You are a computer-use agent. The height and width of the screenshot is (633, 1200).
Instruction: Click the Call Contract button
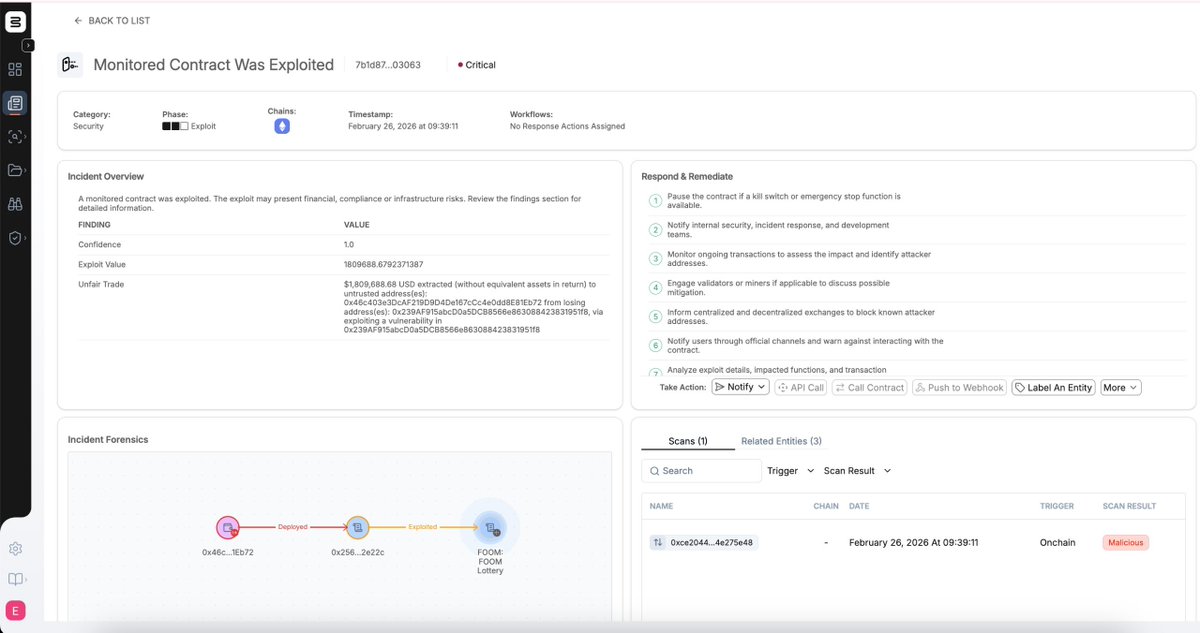[x=869, y=387]
